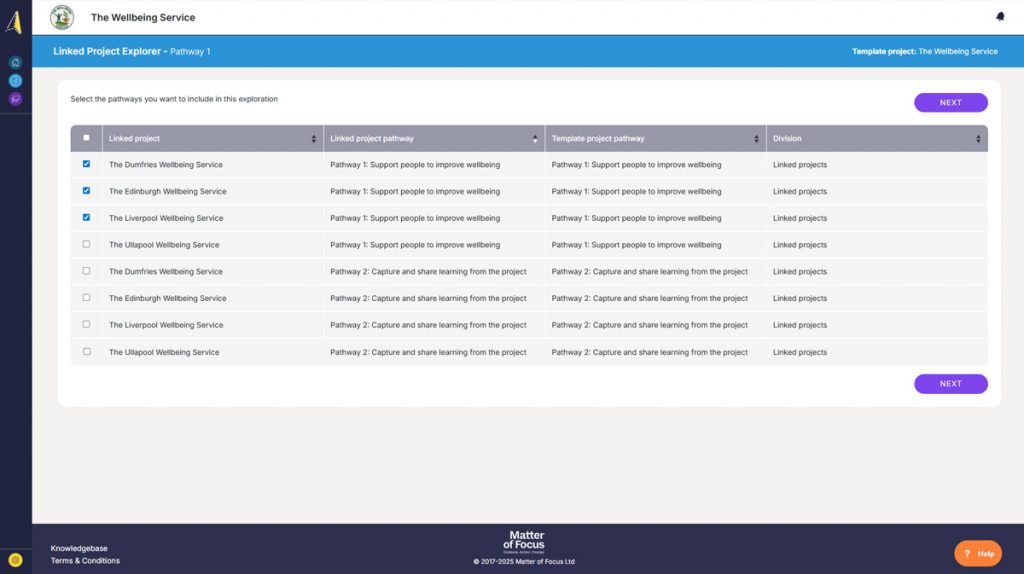Screen dimensions: 1024x574
Task: Sort by Linked project pathway column arrows
Action: point(535,139)
